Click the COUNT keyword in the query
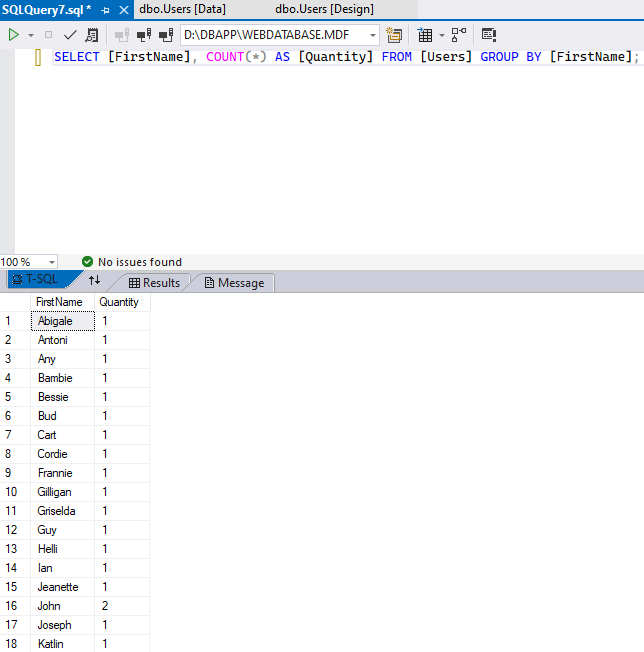Viewport: 644px width, 652px height. (225, 57)
